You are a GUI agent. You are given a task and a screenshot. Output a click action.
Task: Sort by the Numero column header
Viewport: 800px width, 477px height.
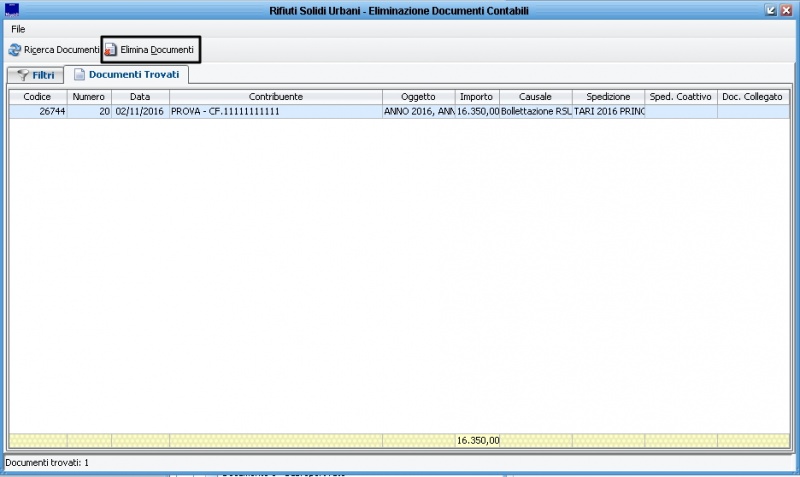[88, 97]
